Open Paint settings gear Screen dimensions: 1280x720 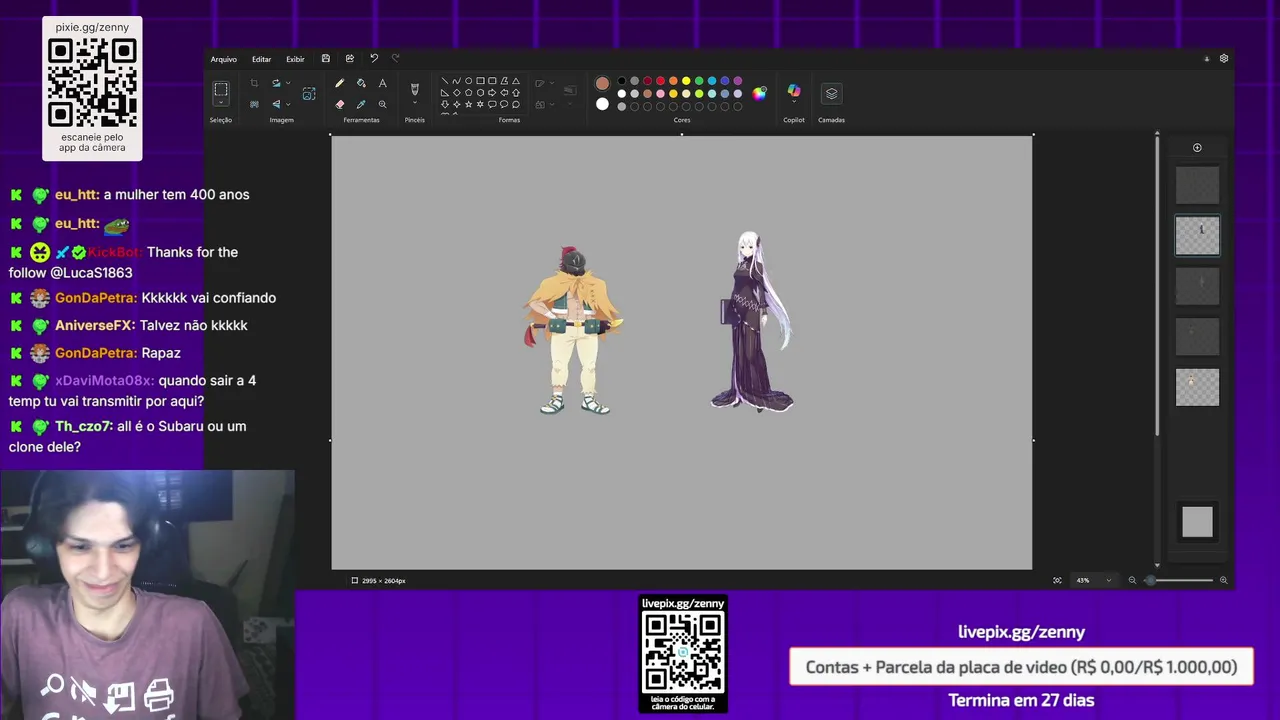click(1223, 59)
